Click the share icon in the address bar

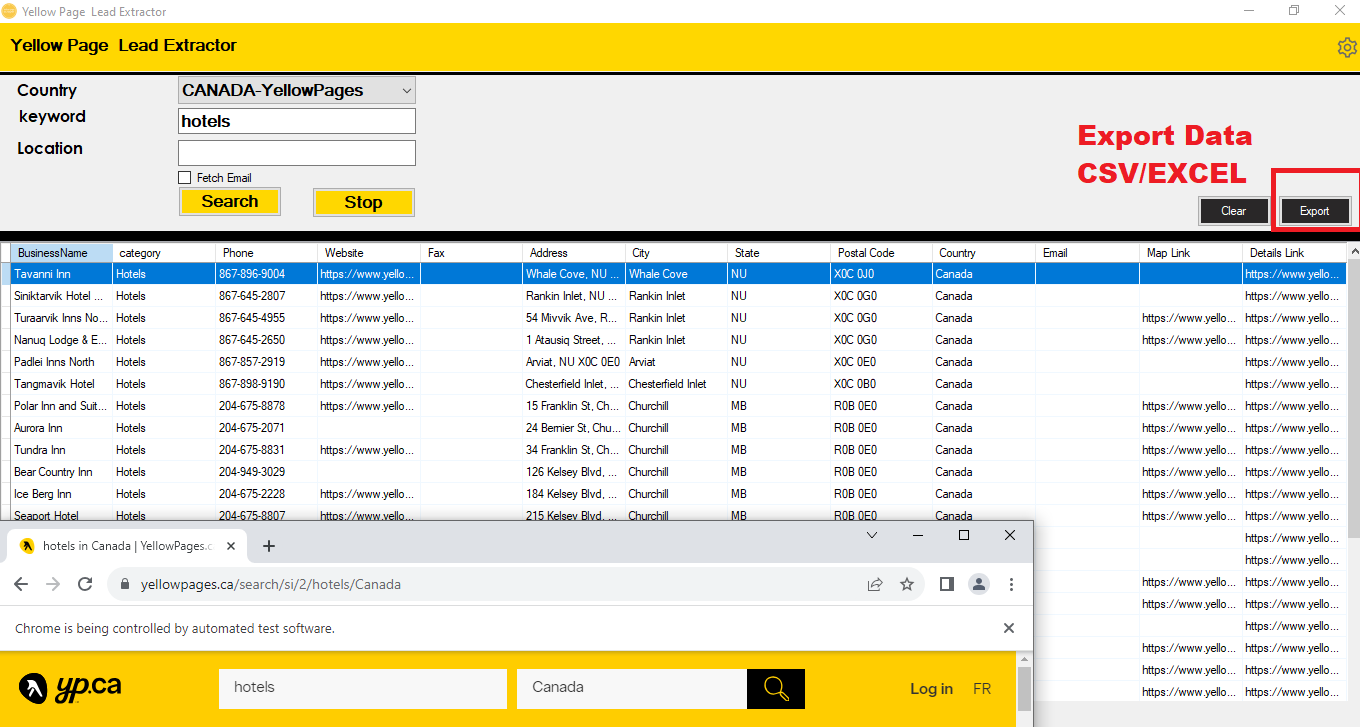click(875, 584)
